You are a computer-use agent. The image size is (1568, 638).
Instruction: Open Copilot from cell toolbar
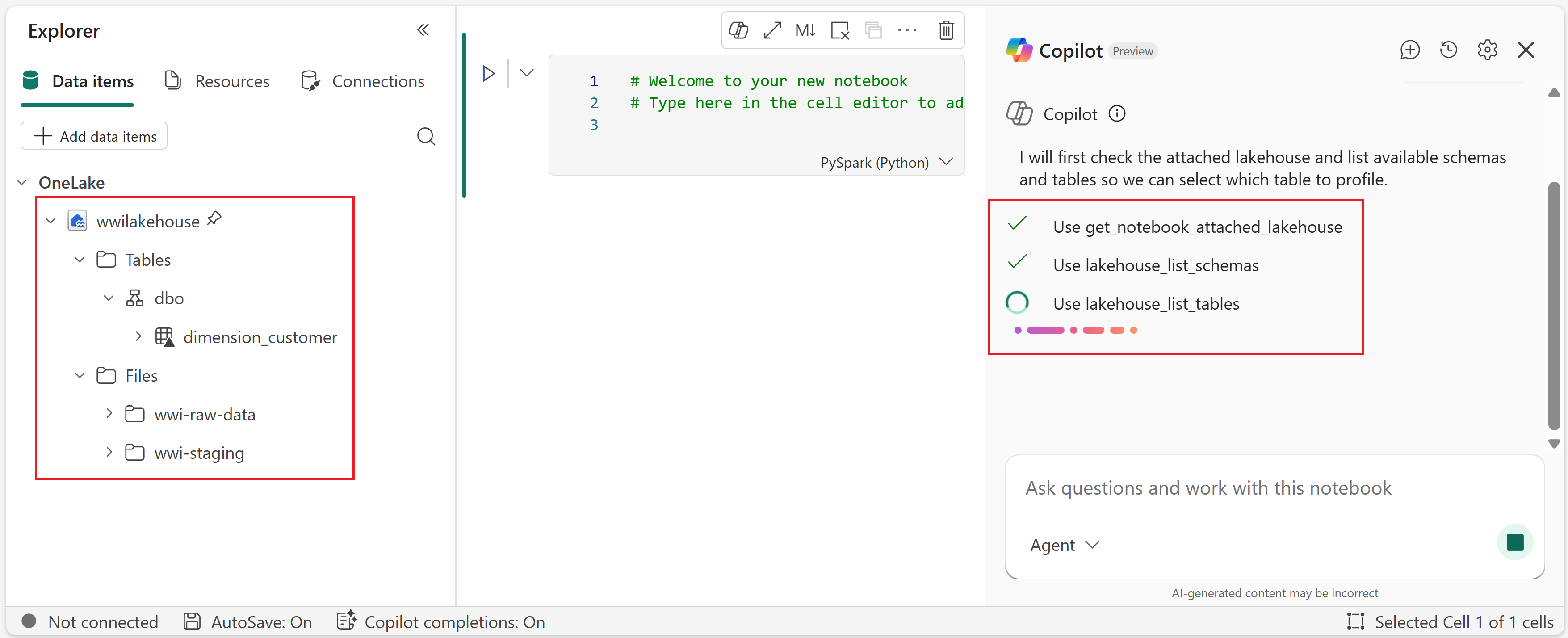tap(738, 30)
